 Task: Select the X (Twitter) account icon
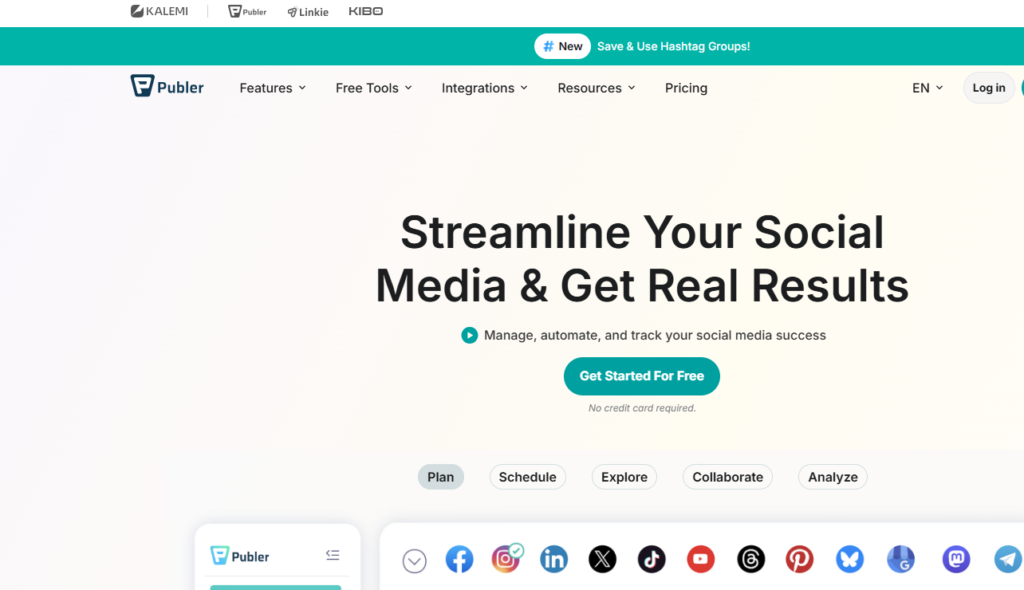tap(602, 559)
